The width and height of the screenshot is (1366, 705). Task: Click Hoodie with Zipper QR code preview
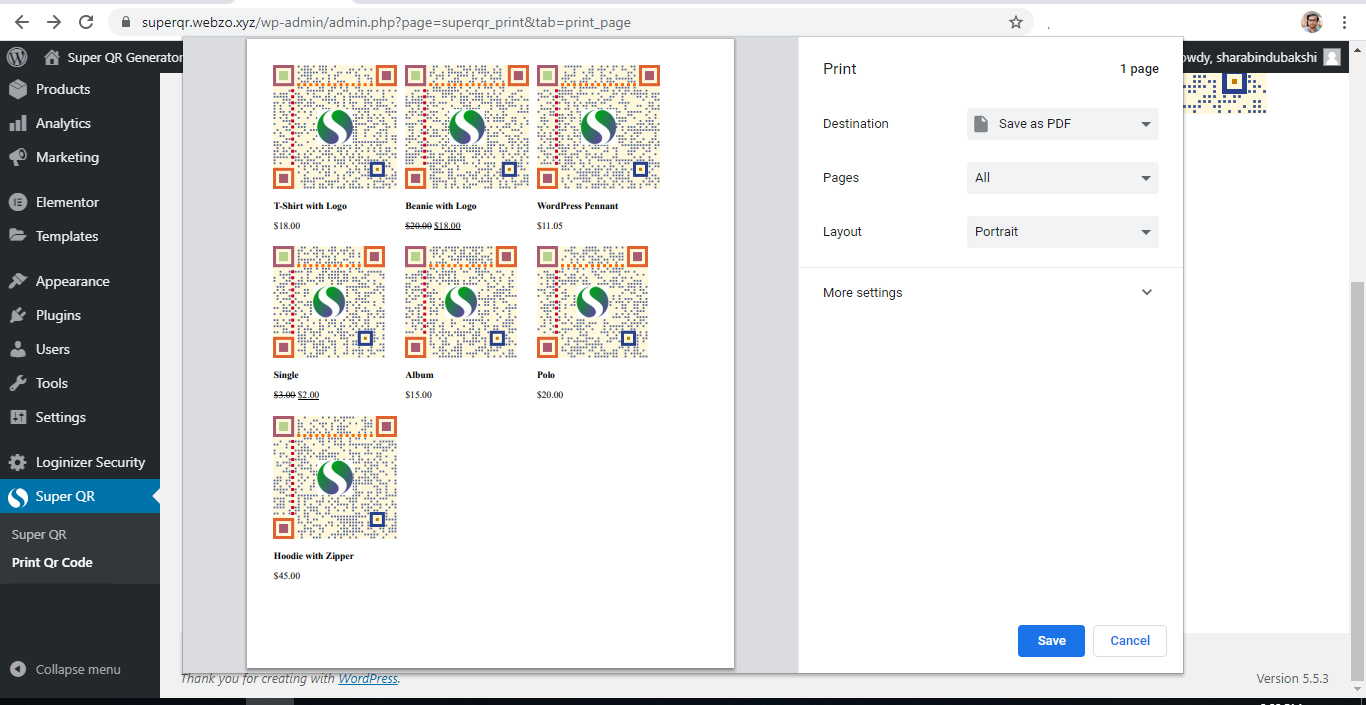click(335, 478)
